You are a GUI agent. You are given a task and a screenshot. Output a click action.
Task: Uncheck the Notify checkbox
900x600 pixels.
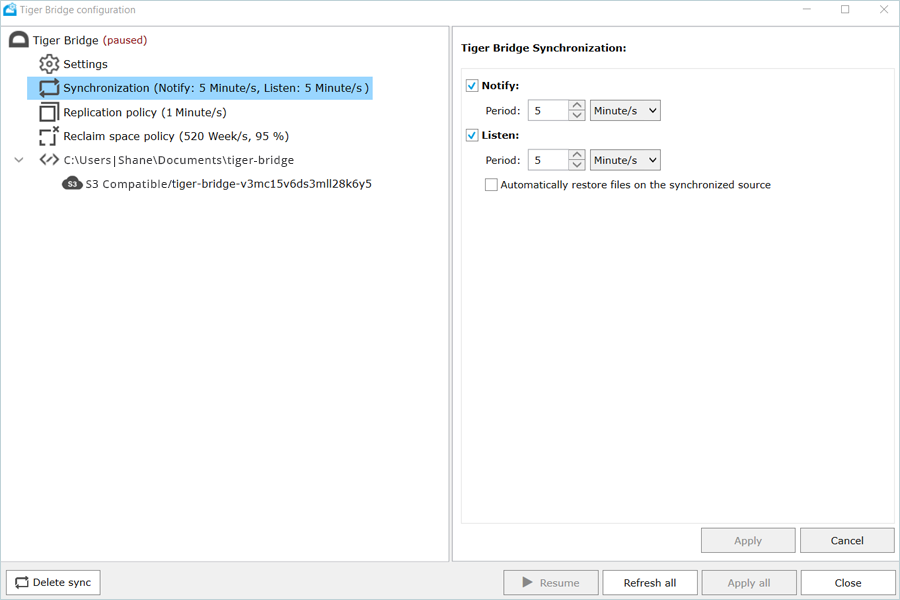[472, 86]
